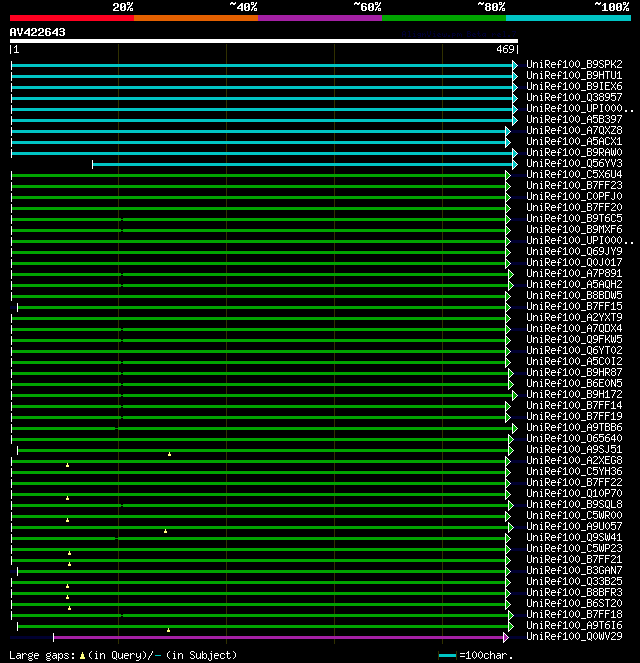The image size is (640, 663).
Task: Click the arrowhead ending the Q56YV3 bar
Action: click(515, 164)
